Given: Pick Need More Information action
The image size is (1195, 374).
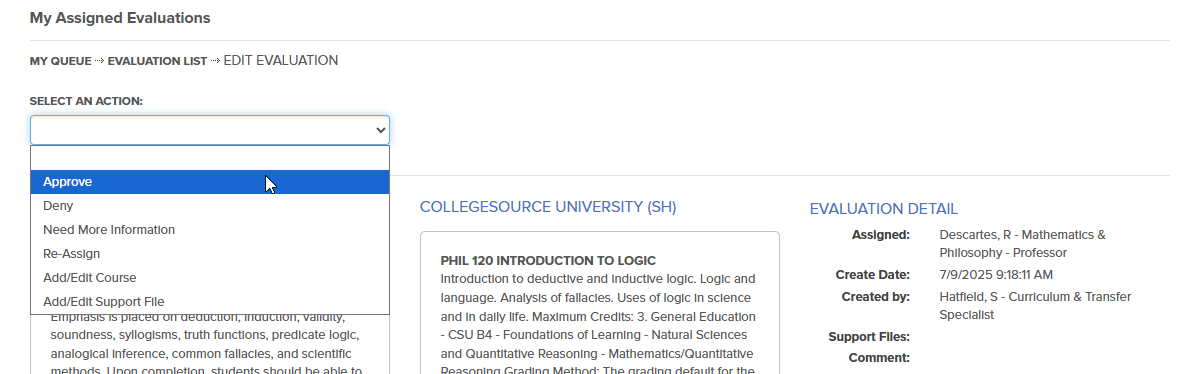Looking at the screenshot, I should coord(210,230).
